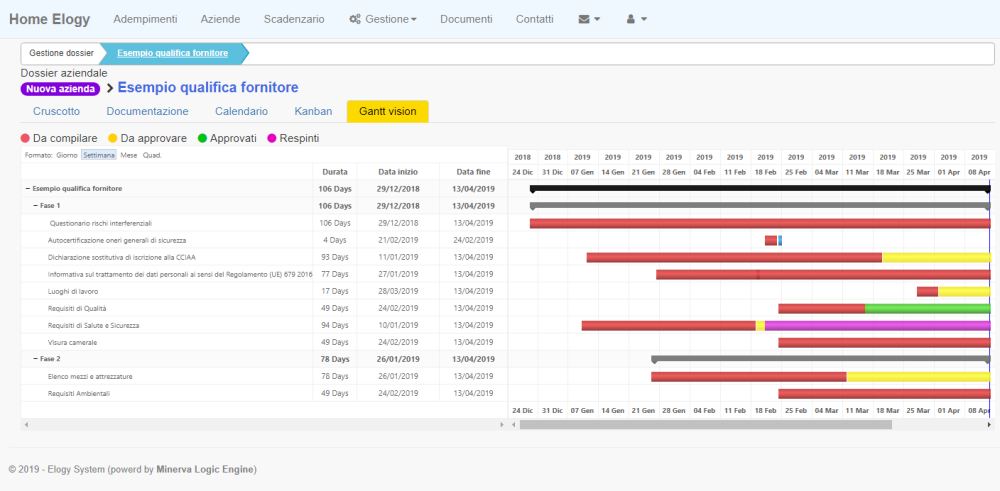The height and width of the screenshot is (491, 1000).
Task: Click the Durata column header
Action: pos(335,172)
